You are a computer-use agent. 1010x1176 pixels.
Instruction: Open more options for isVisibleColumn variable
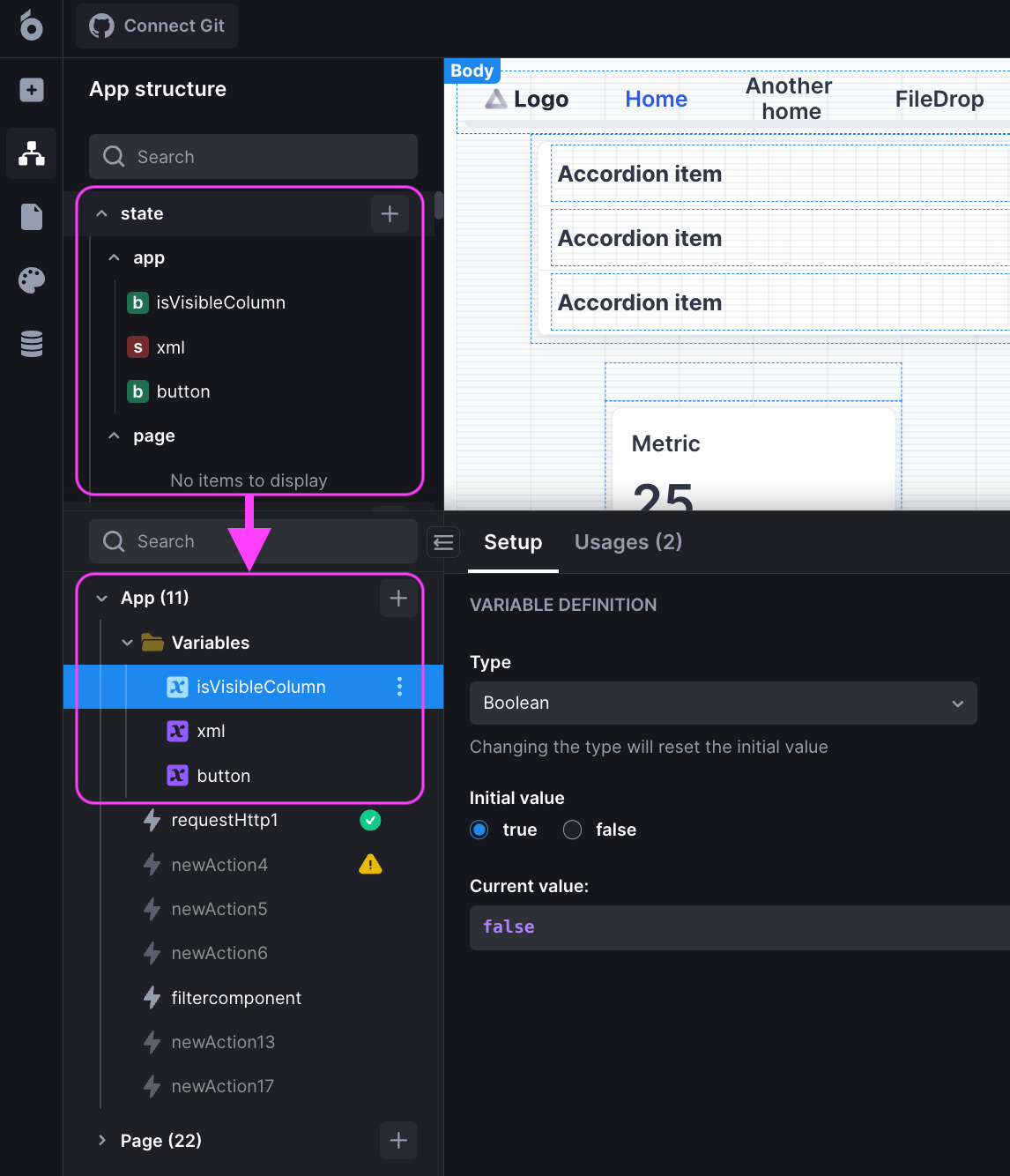(399, 687)
